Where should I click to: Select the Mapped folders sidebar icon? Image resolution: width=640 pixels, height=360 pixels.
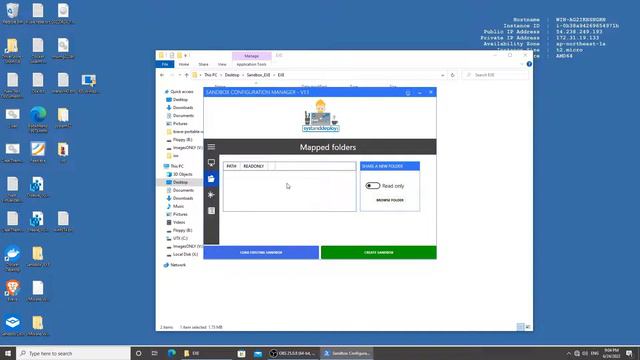pyautogui.click(x=211, y=178)
